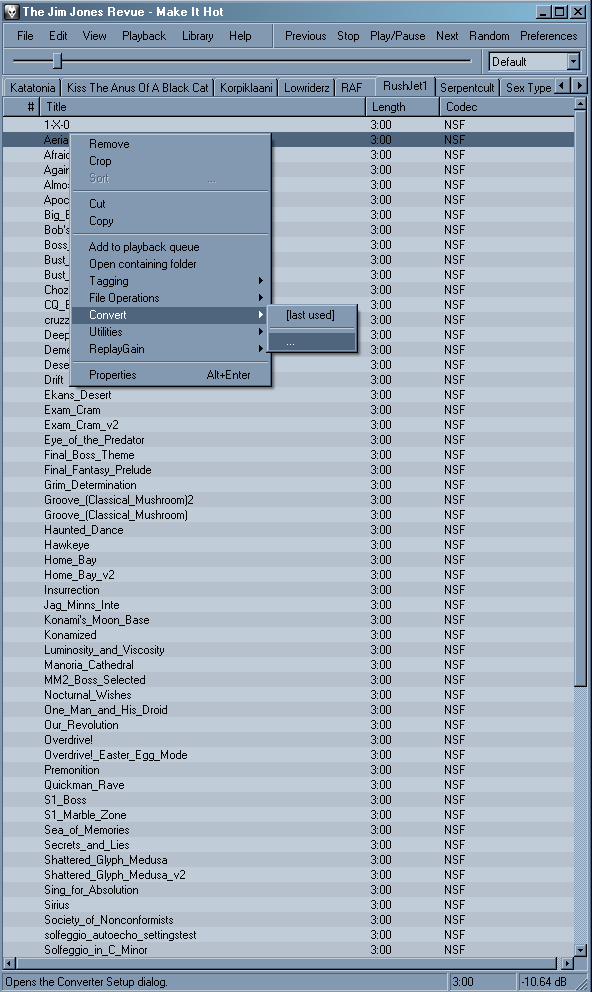Viewport: 592px width, 992px height.
Task: Click the # column header
Action: click(x=22, y=107)
